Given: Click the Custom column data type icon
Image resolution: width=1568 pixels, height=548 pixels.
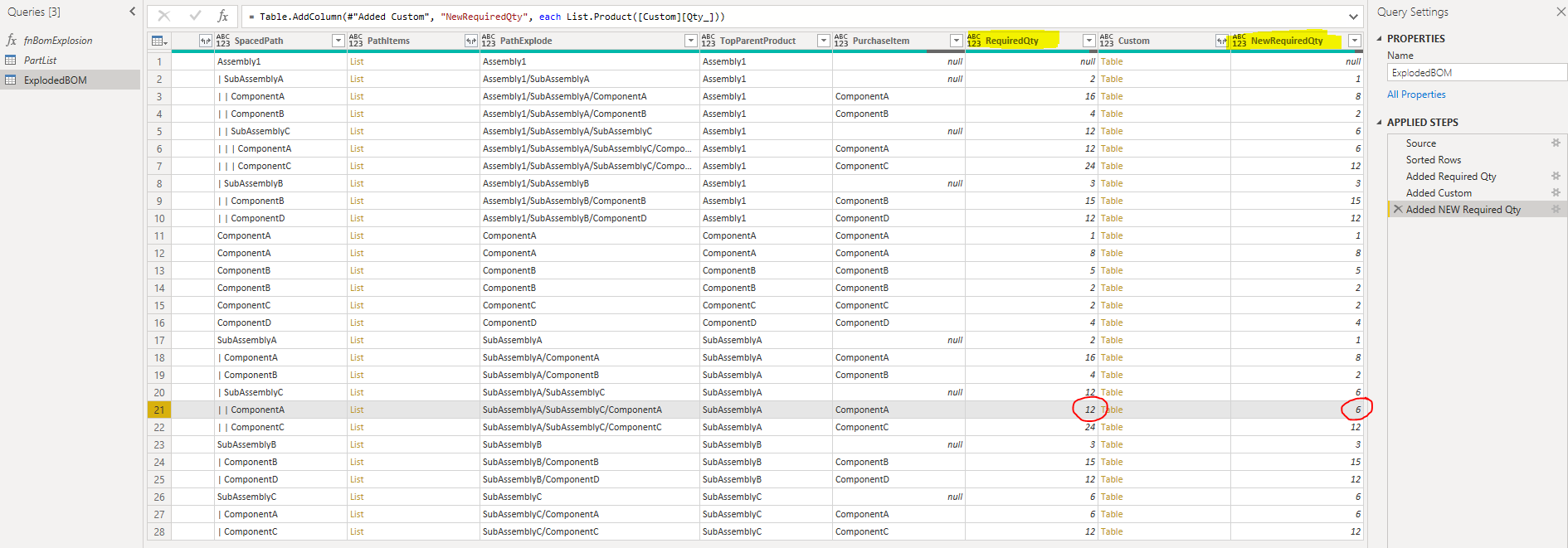Looking at the screenshot, I should click(1106, 41).
